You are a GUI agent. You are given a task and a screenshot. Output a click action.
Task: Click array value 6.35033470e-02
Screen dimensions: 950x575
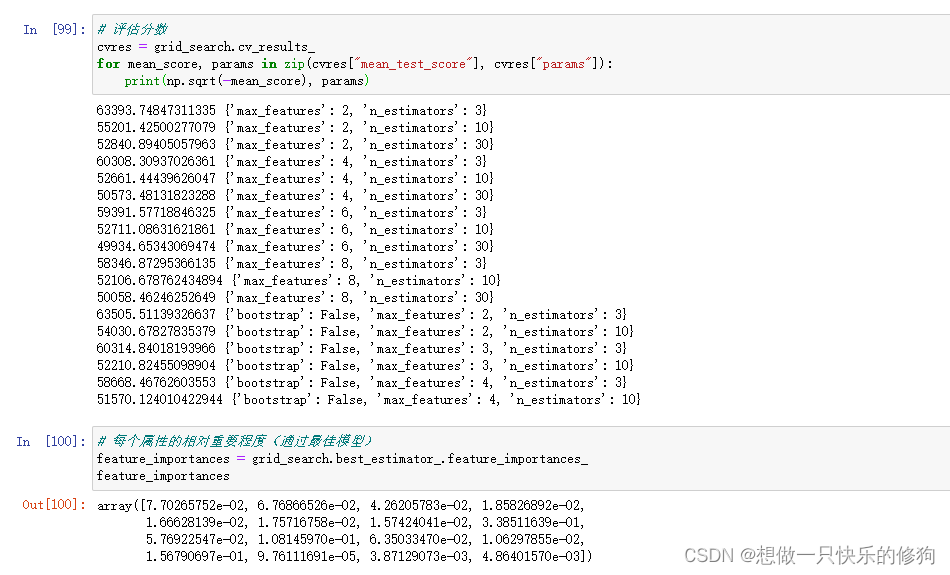click(419, 539)
